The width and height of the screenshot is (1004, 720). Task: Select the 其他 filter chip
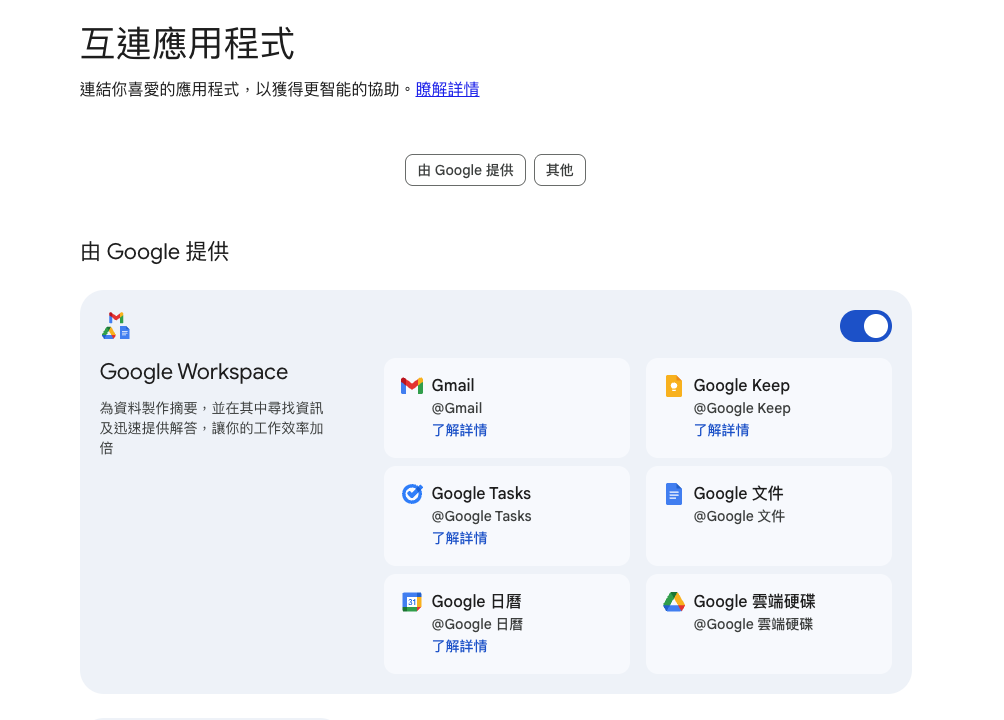click(560, 170)
